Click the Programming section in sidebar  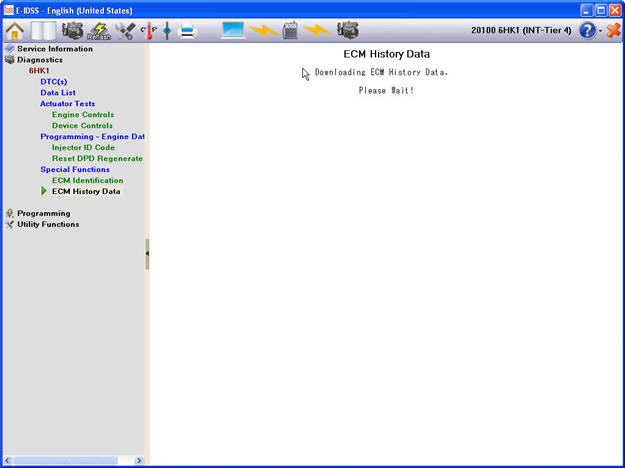pos(43,213)
